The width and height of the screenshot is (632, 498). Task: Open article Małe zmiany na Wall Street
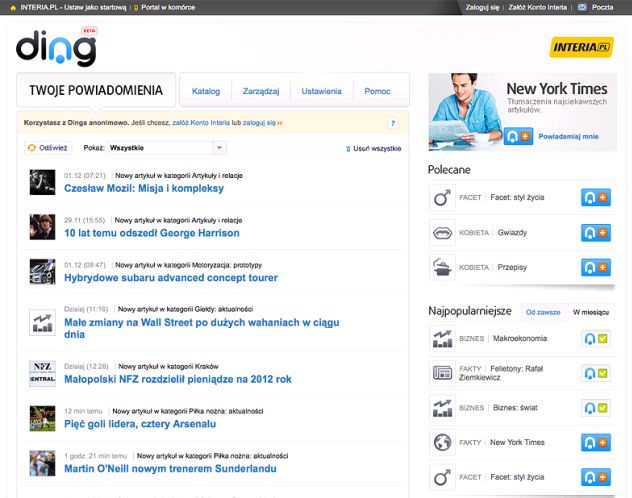tap(202, 328)
